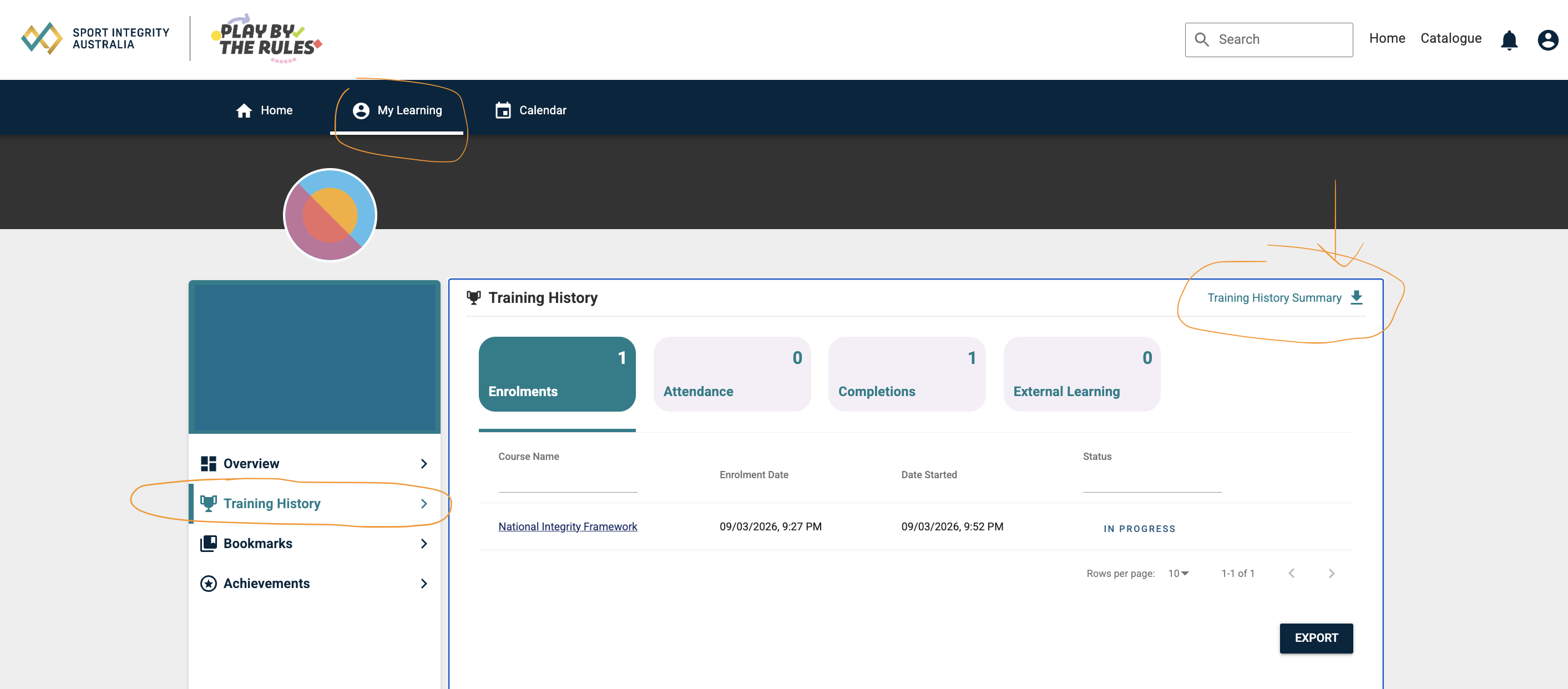This screenshot has height=689, width=1568.
Task: Click the Achievements star icon in sidebar
Action: [208, 583]
